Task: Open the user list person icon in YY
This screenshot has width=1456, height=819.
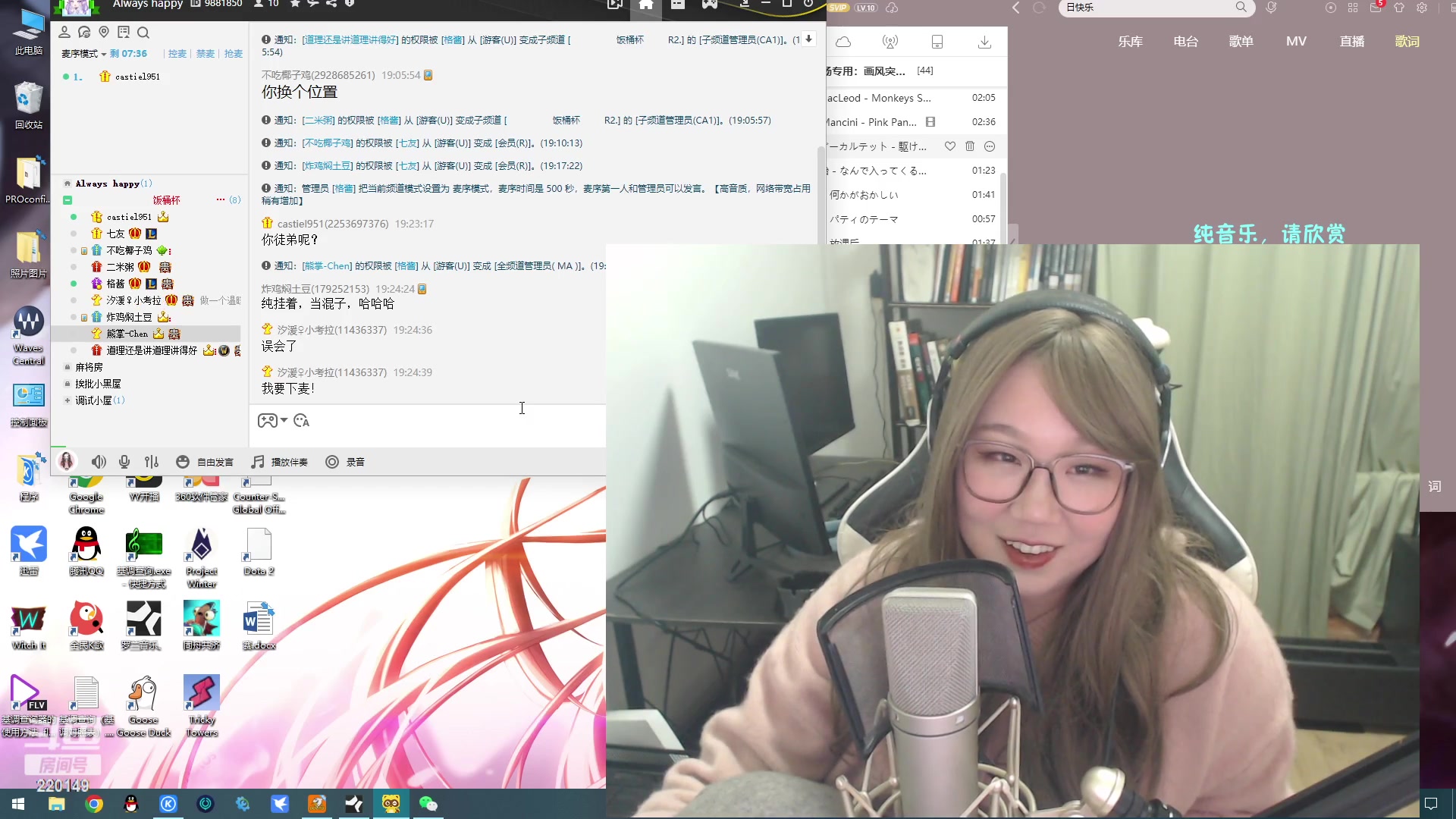Action: pos(64,32)
